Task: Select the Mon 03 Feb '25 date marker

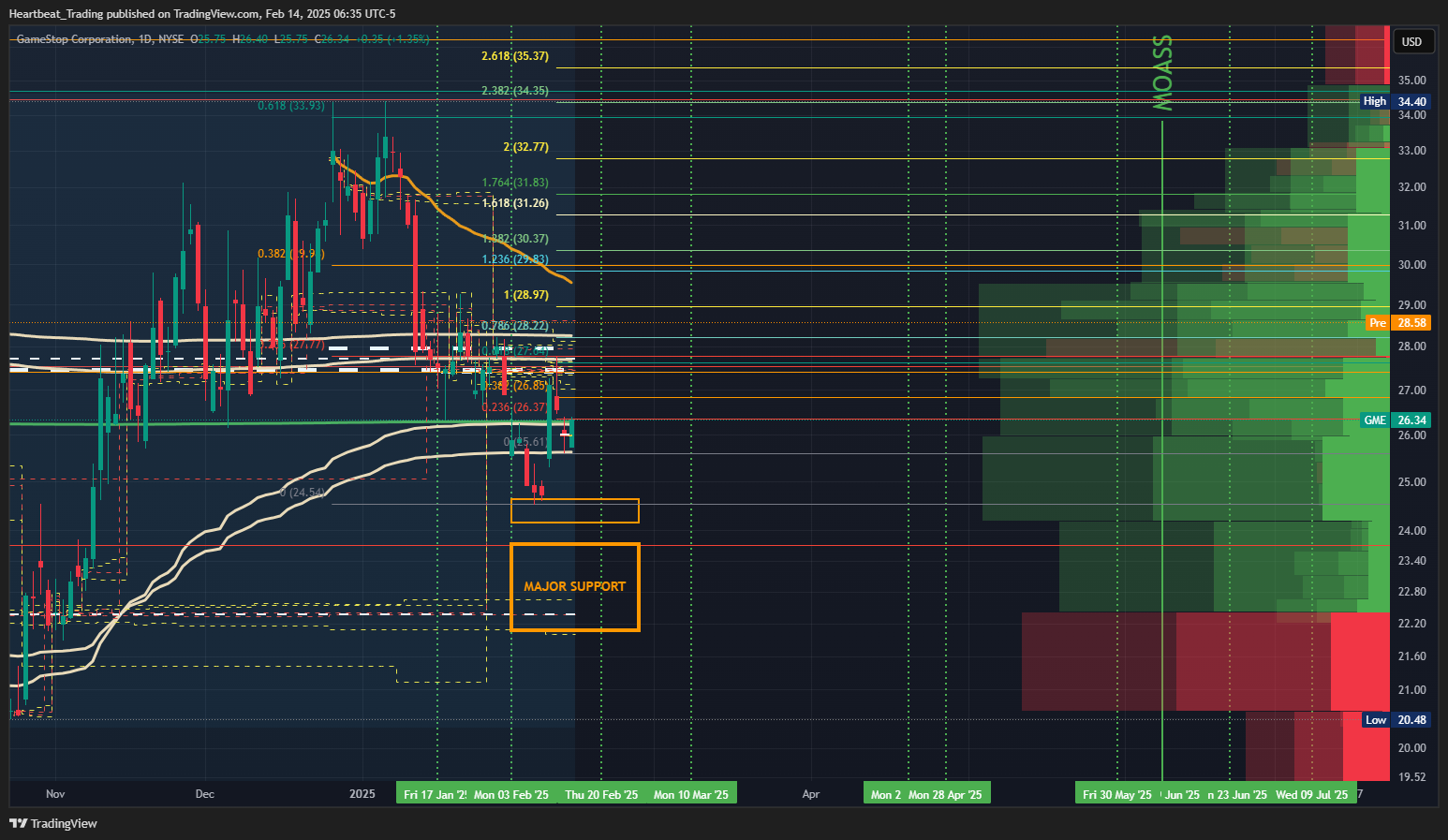Action: click(511, 794)
